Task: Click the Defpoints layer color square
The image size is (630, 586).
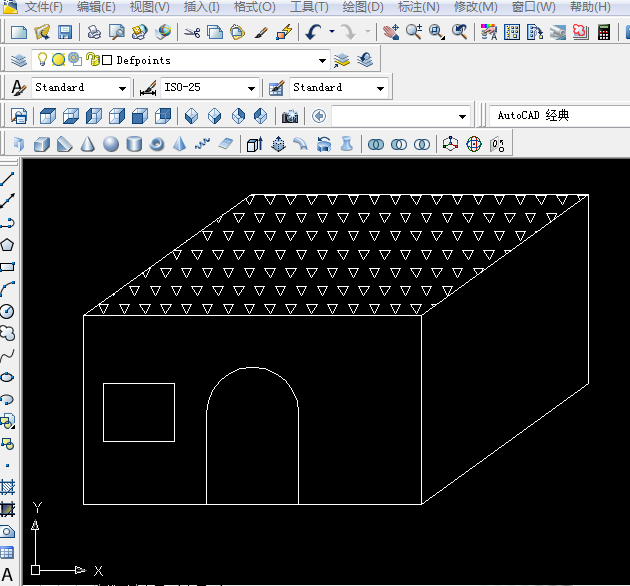Action: (x=107, y=60)
